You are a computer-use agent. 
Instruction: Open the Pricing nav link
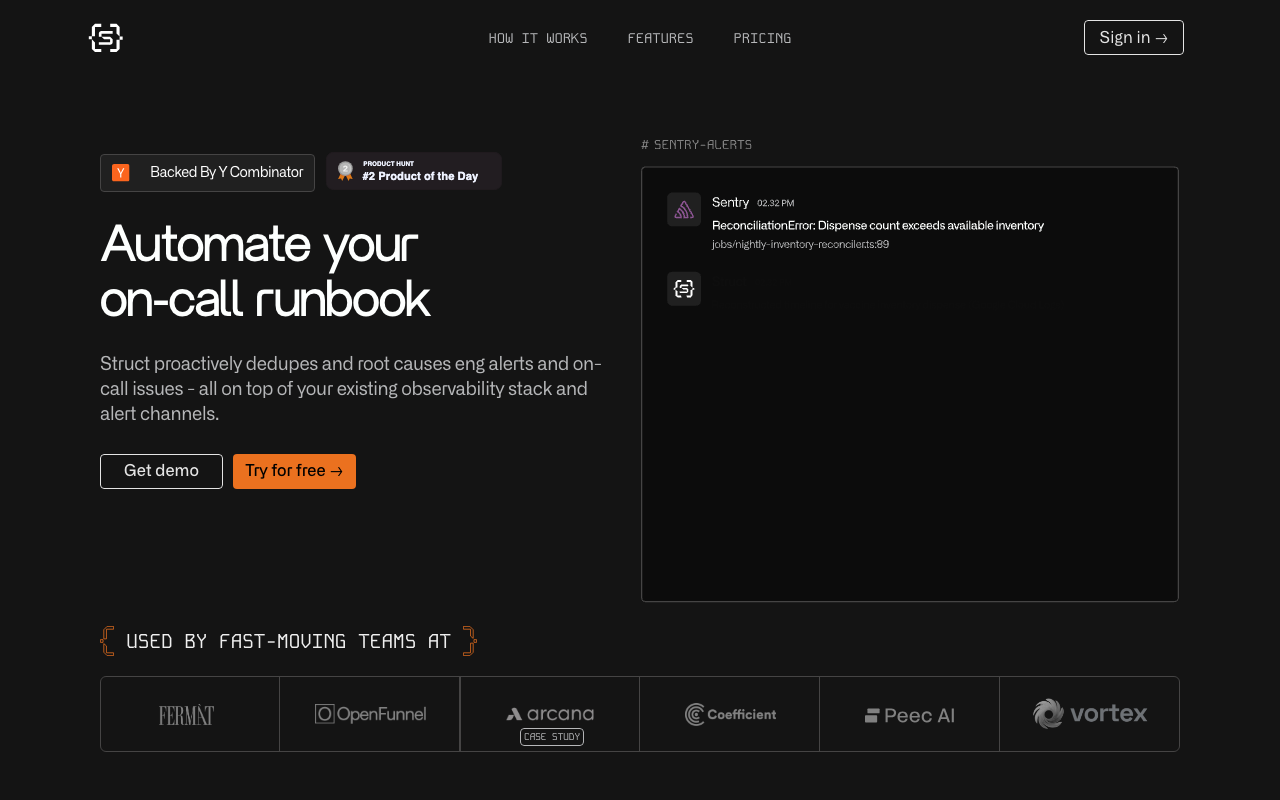point(762,38)
